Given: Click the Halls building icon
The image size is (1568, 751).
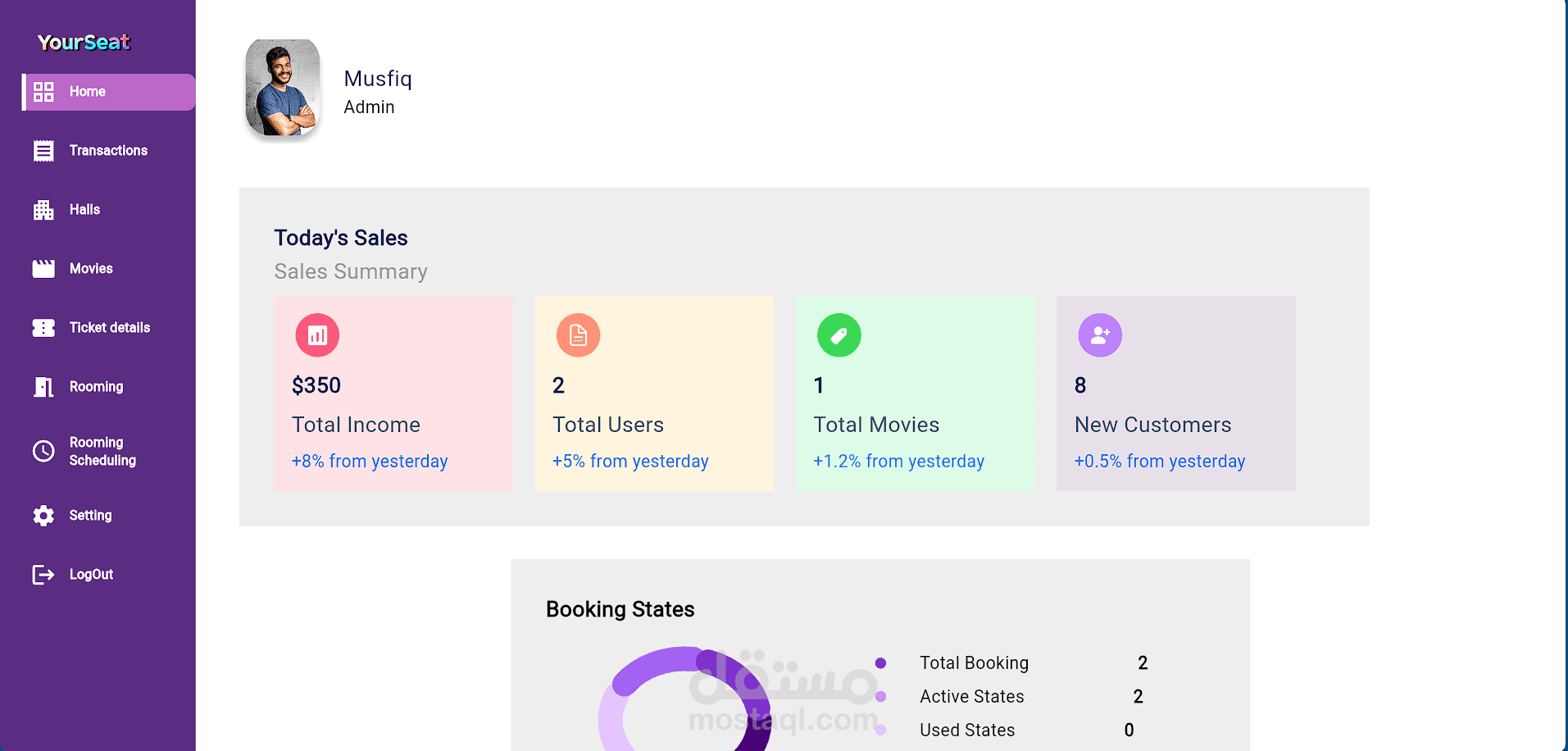Looking at the screenshot, I should 43,210.
